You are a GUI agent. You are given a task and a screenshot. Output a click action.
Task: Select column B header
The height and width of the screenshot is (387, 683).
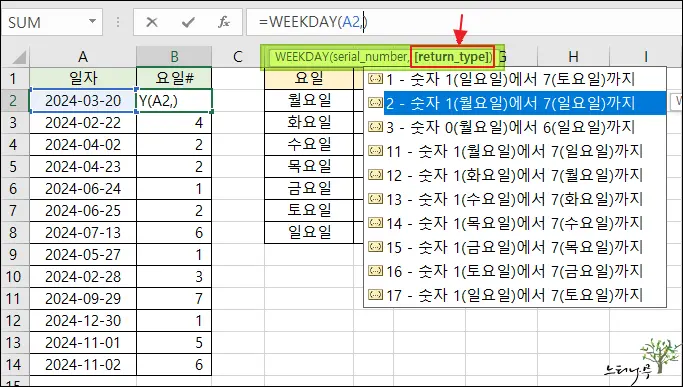[174, 57]
